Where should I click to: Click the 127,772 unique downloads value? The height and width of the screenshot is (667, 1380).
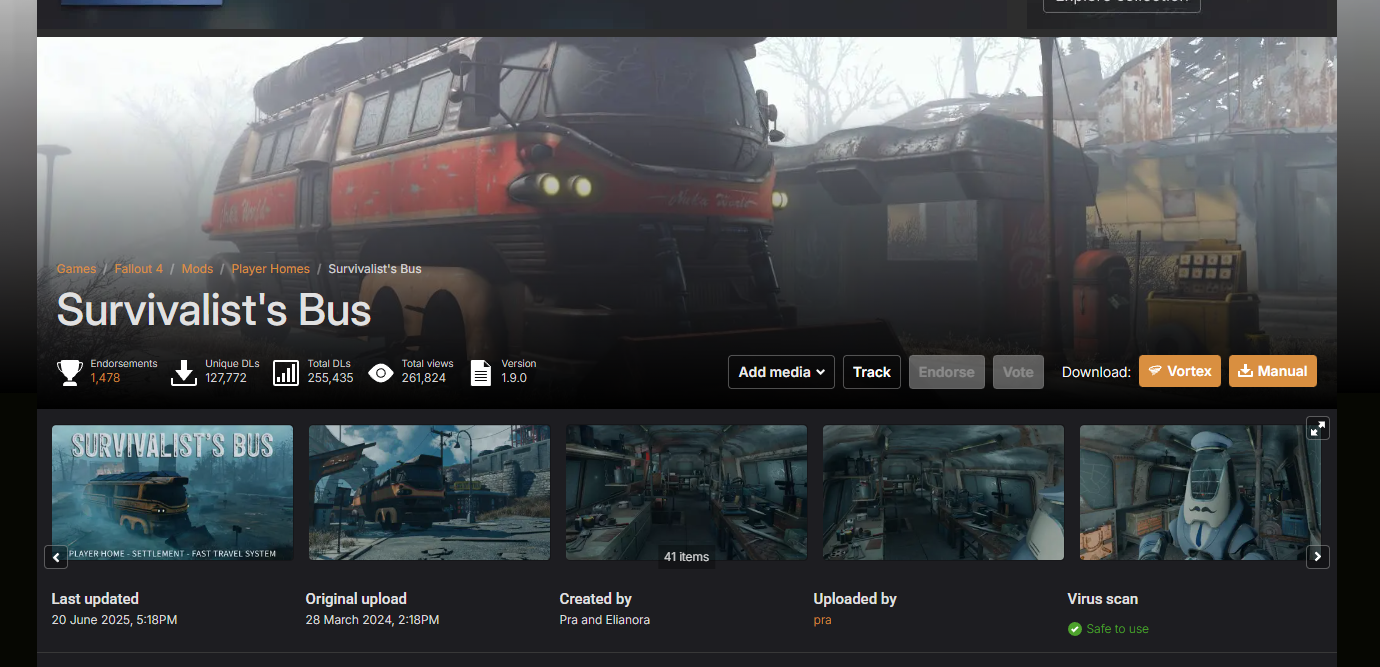(226, 378)
